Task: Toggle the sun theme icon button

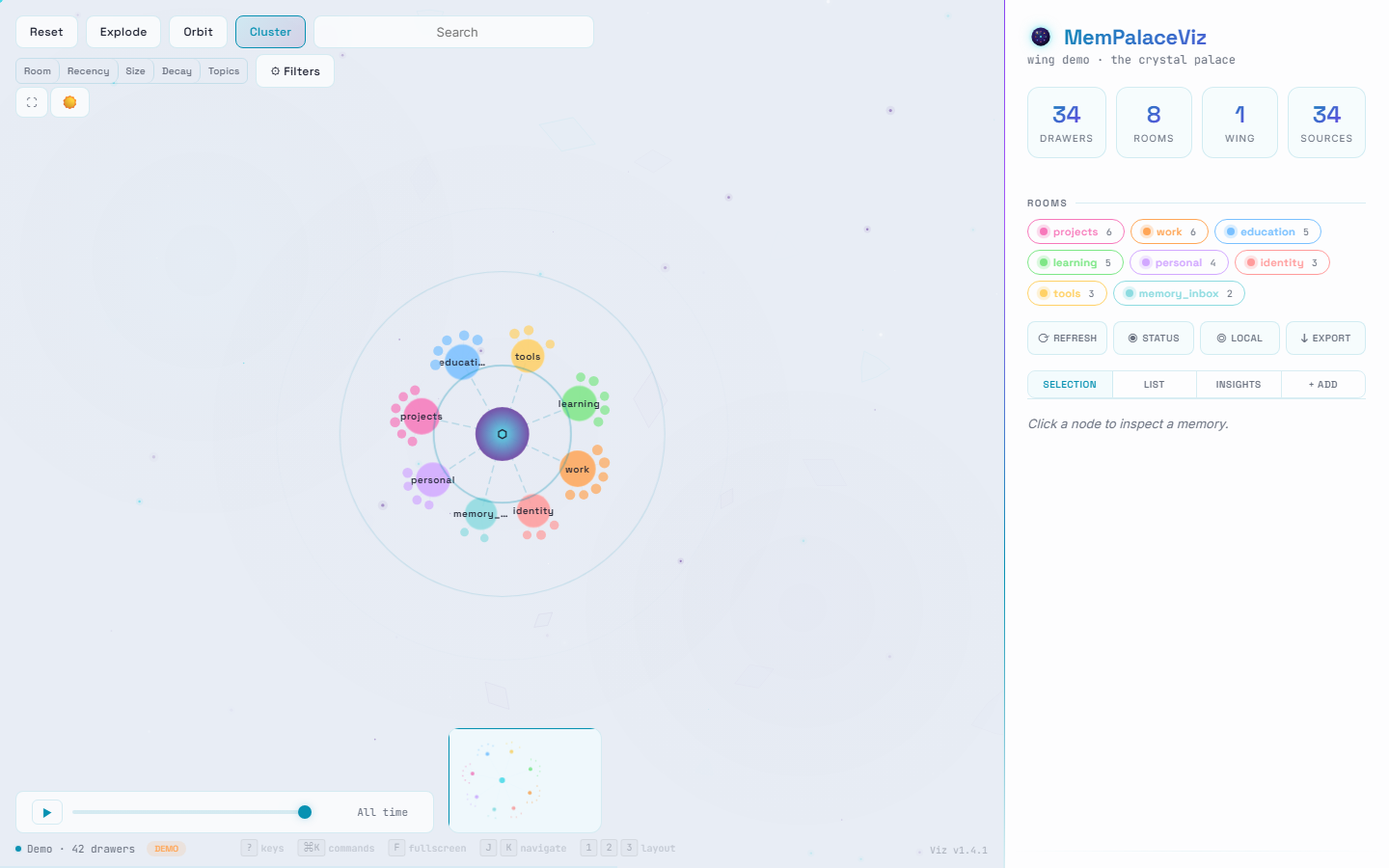Action: click(x=69, y=102)
